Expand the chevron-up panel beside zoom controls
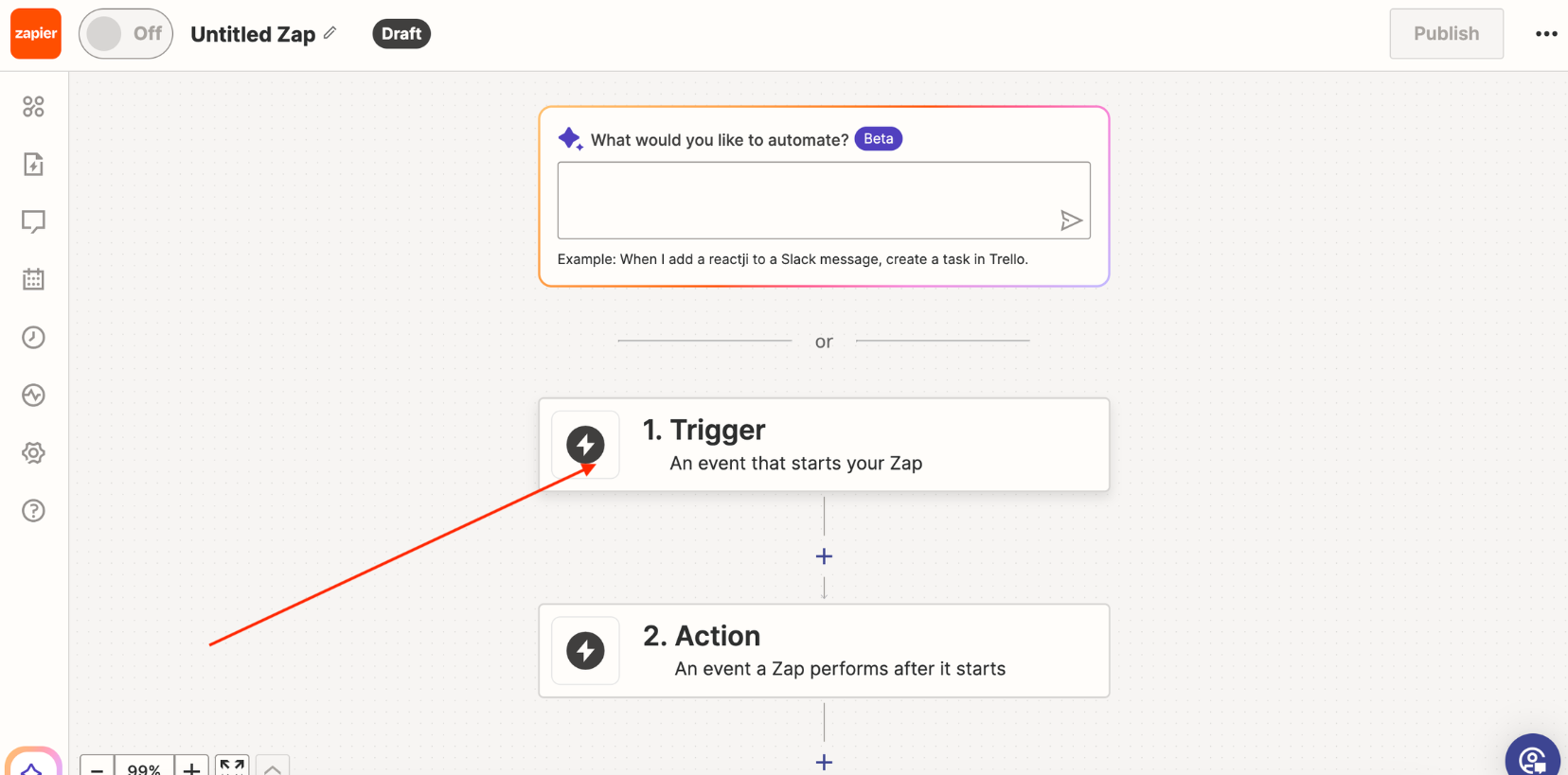 tap(273, 768)
